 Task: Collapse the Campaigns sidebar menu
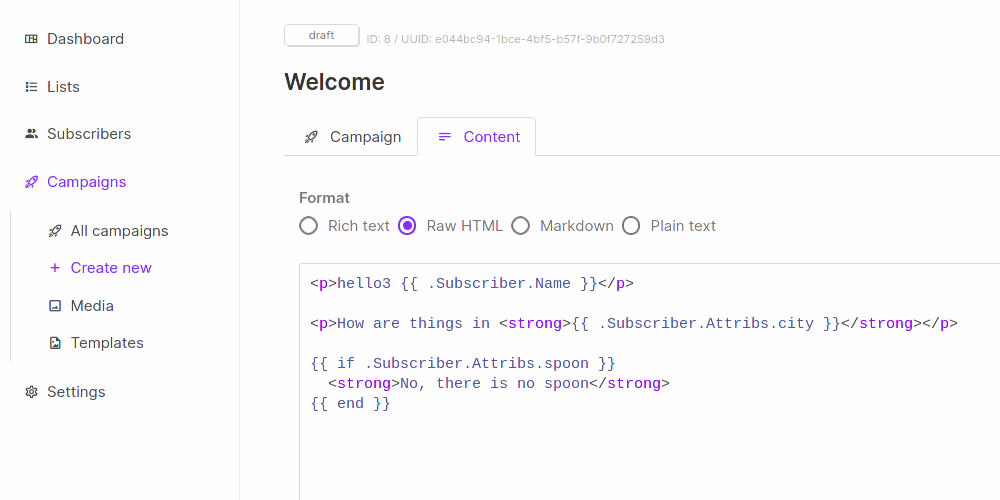(86, 182)
